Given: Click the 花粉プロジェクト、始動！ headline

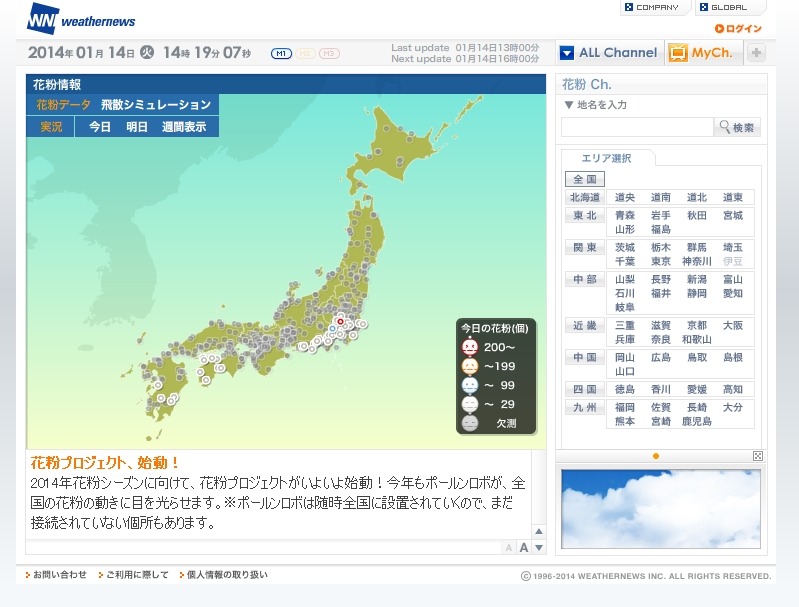Looking at the screenshot, I should pos(105,462).
